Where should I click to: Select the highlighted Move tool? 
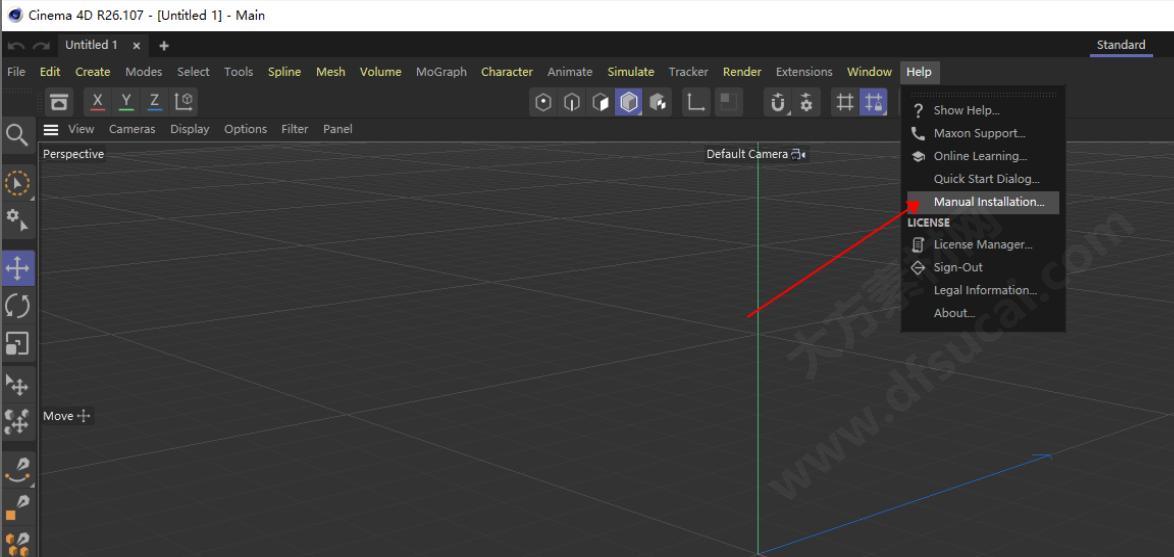17,268
